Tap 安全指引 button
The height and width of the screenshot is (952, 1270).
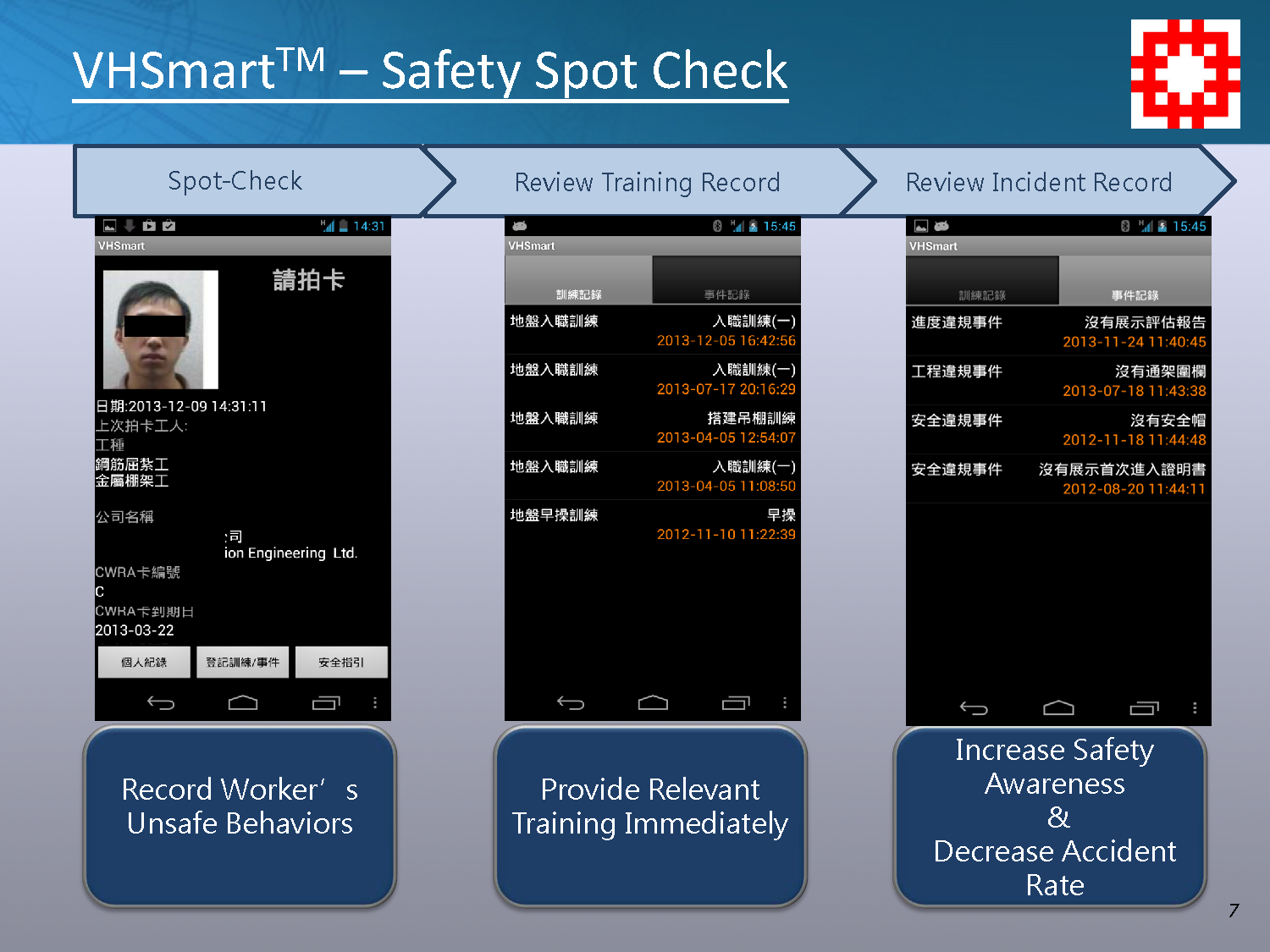341,662
